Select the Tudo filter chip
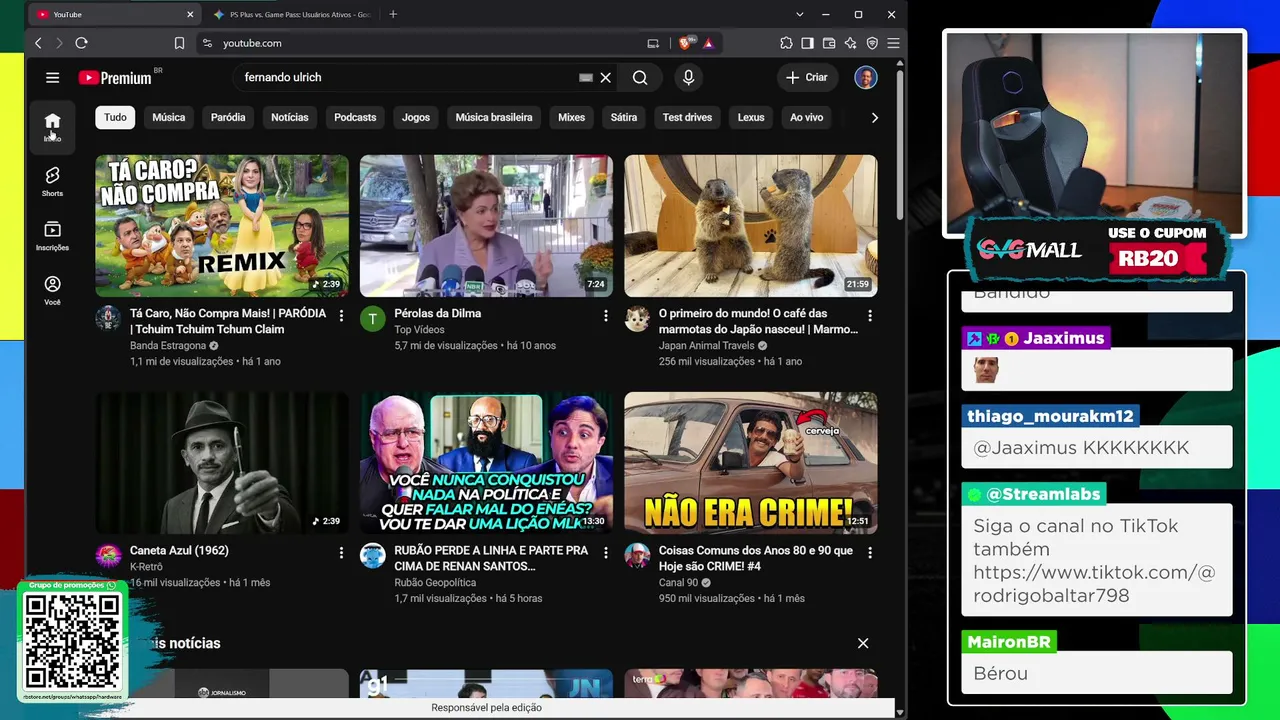This screenshot has height=720, width=1280. click(115, 117)
